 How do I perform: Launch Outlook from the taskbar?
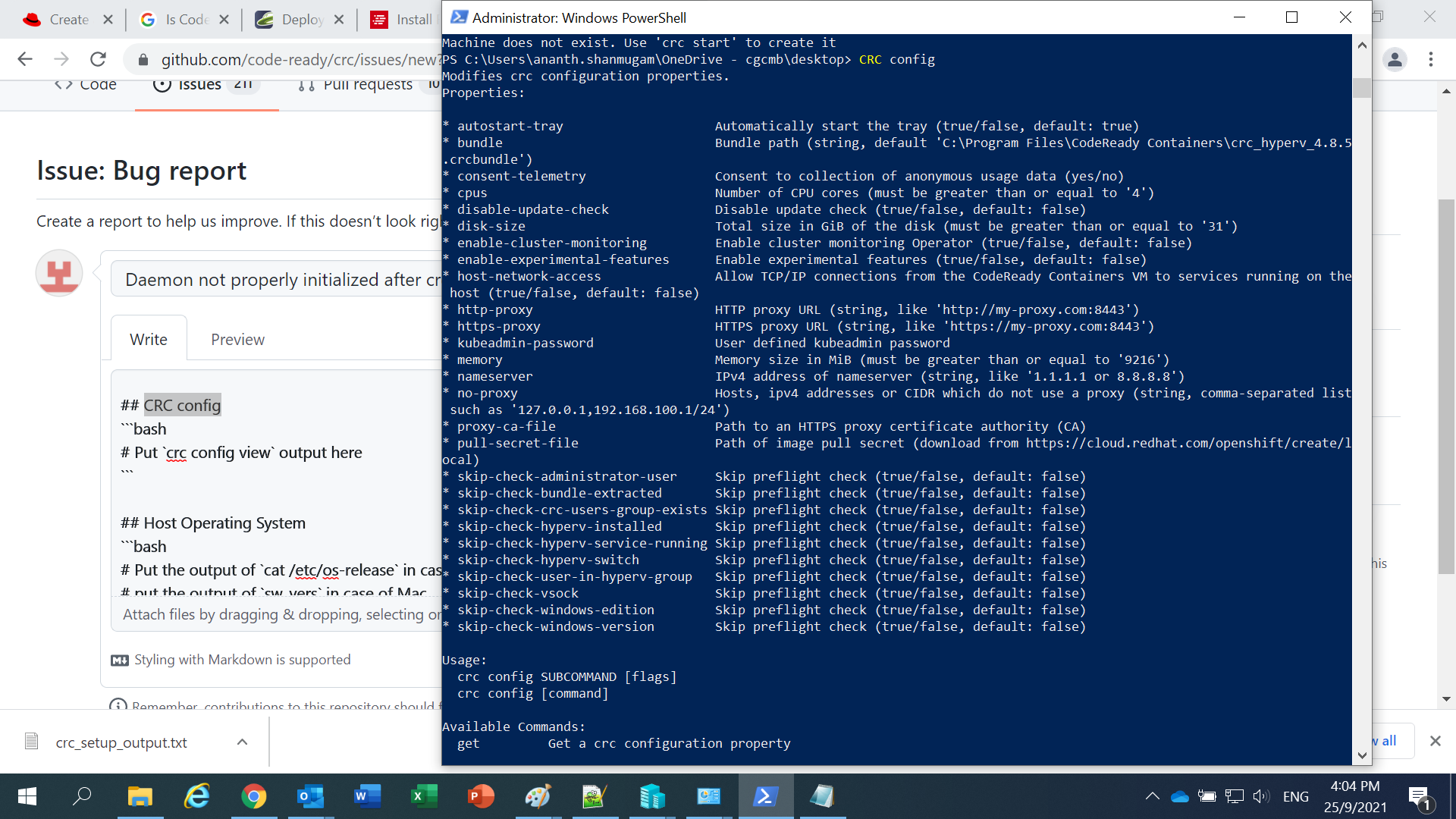(310, 796)
